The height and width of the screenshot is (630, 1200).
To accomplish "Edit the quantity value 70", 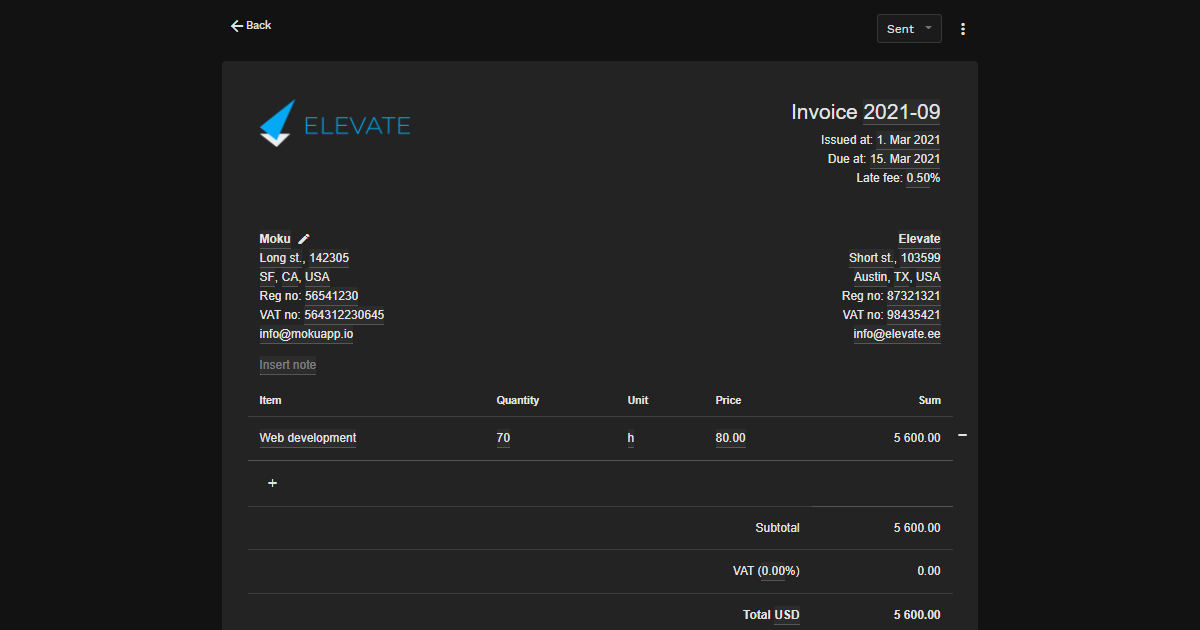I will tap(503, 438).
